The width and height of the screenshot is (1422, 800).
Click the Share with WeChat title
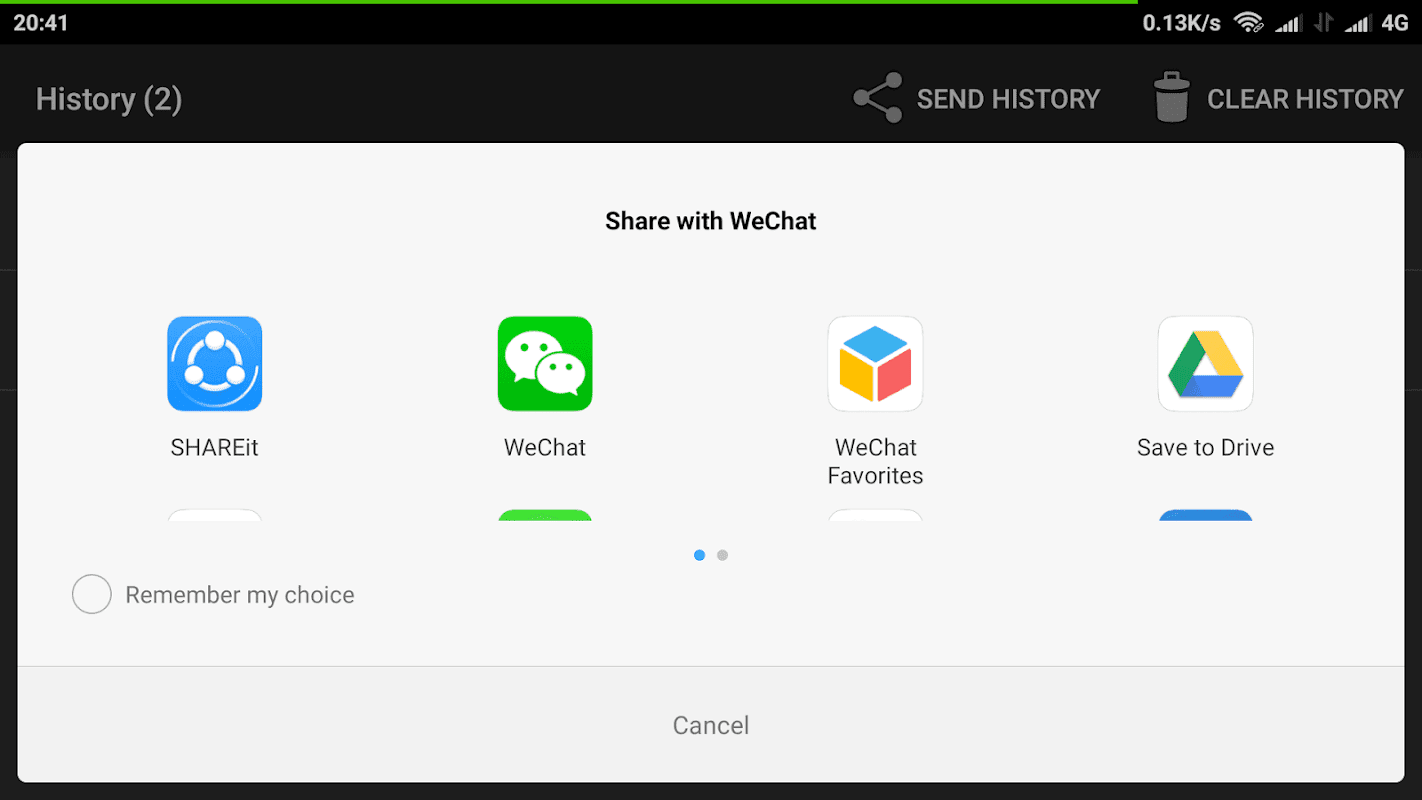(x=711, y=221)
